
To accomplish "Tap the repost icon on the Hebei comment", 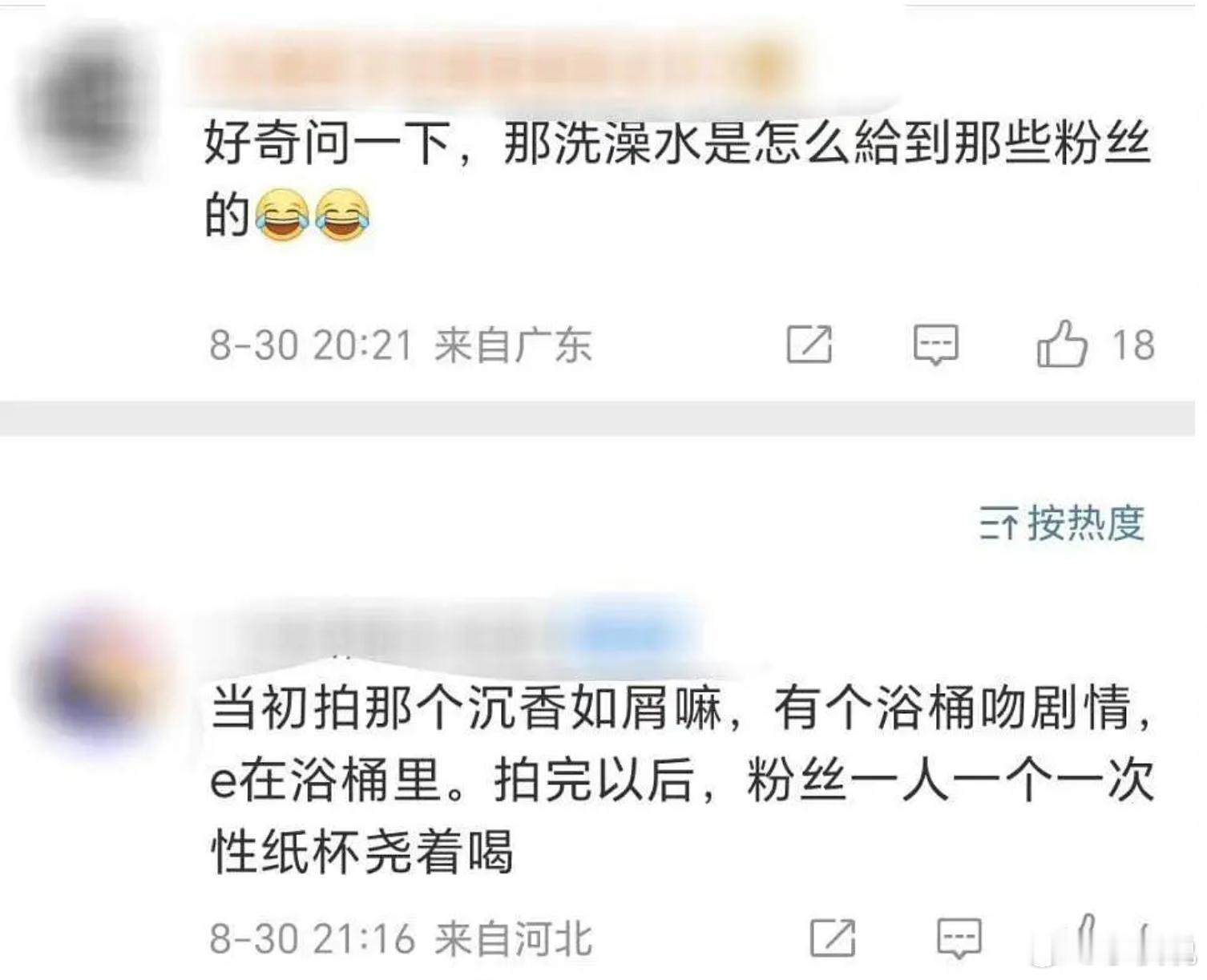I will pos(832,938).
